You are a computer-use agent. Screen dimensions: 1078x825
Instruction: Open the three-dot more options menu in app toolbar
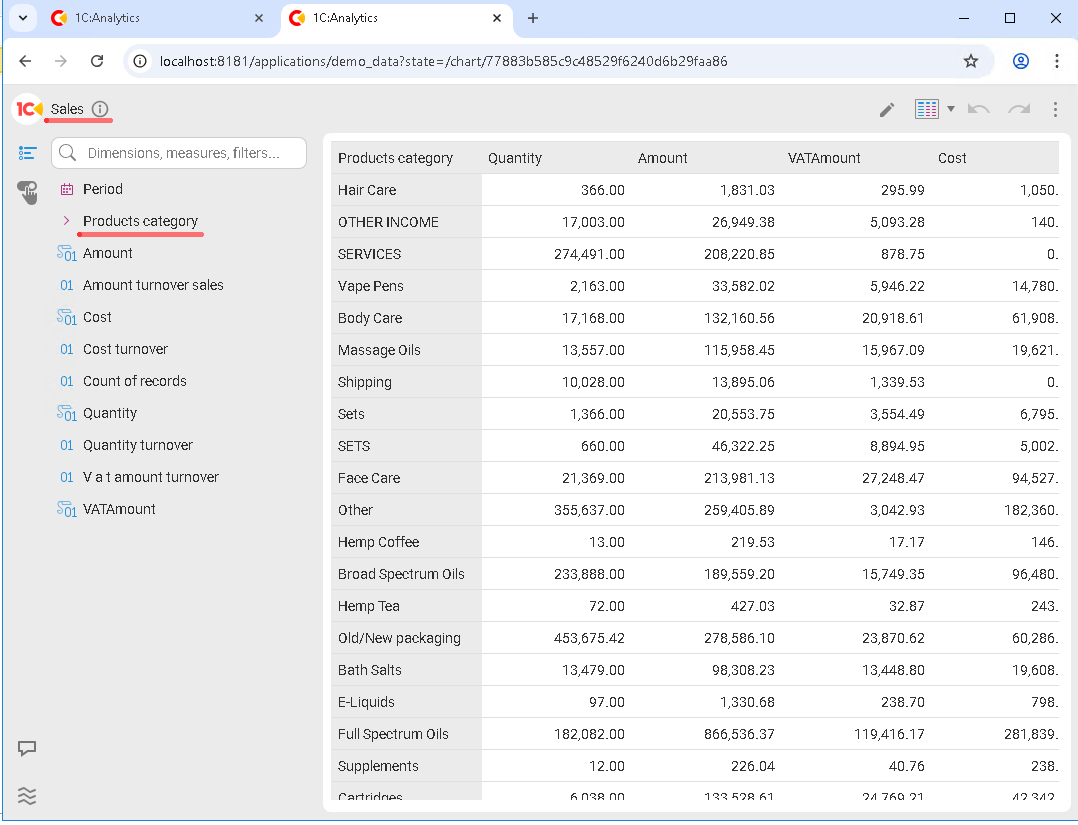[x=1055, y=109]
